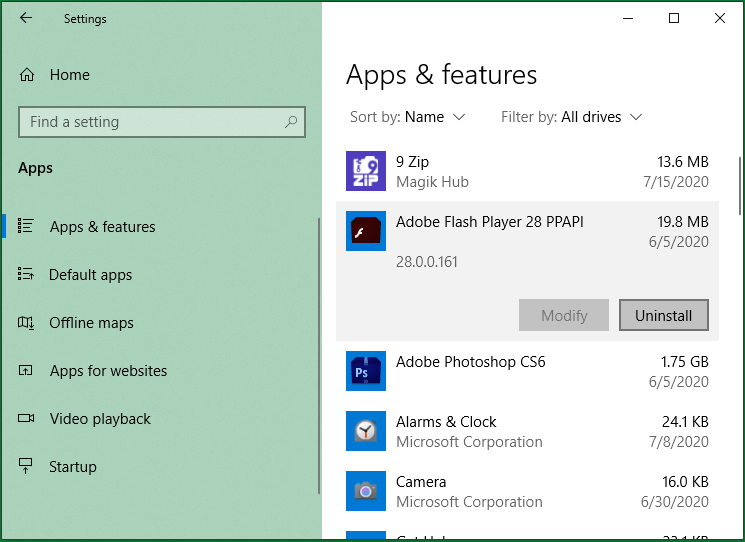
Task: Click the Video playback camera icon
Action: 26,418
